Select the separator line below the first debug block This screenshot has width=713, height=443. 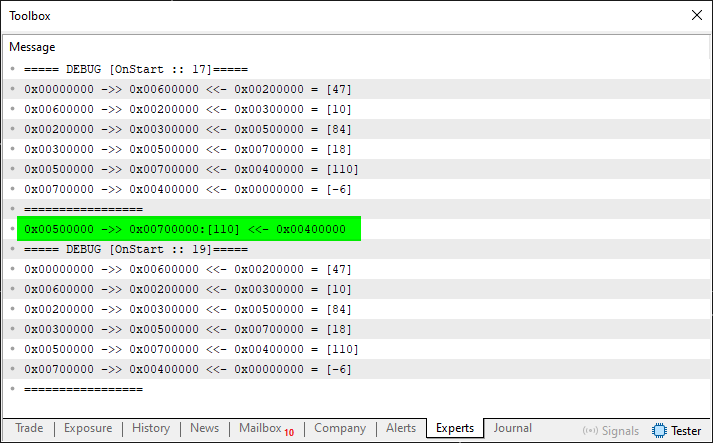[x=356, y=209]
